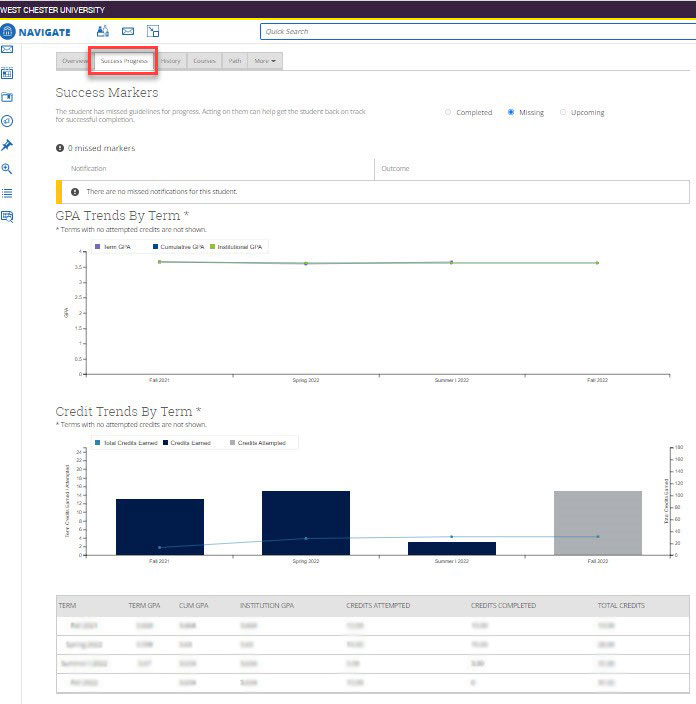Screen dimensions: 696x704
Task: Open the envelope icon in the top toolbar
Action: coord(128,31)
